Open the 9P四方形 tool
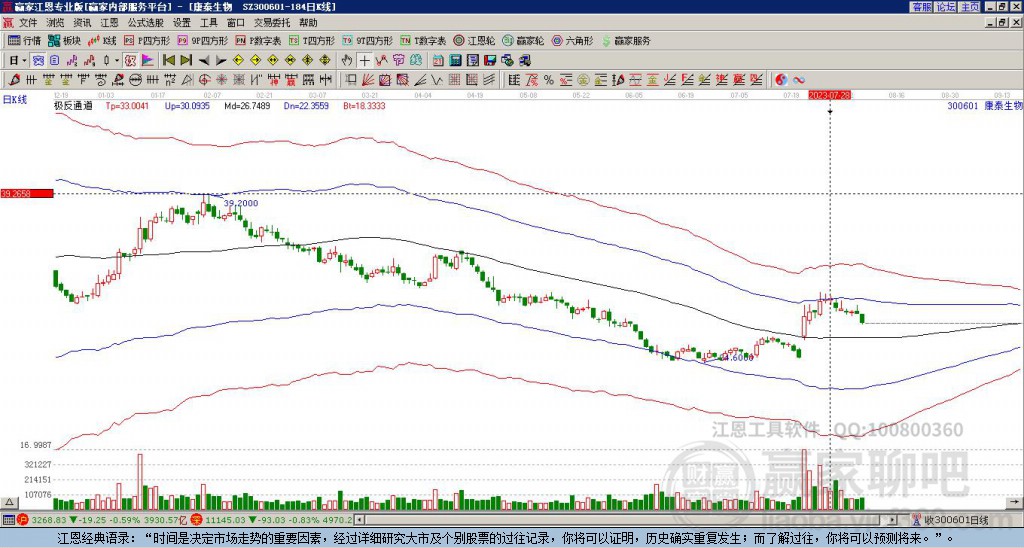1024x548 pixels. click(x=203, y=40)
